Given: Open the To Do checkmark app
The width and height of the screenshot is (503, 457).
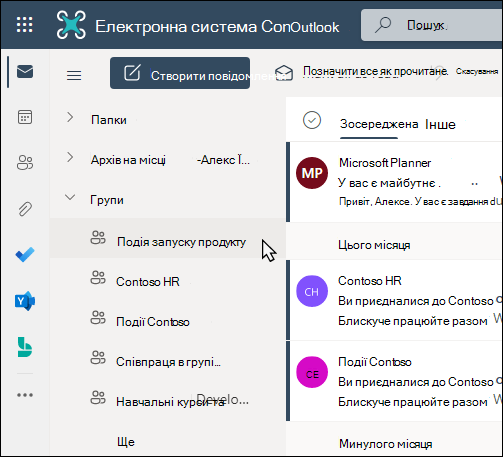Looking at the screenshot, I should (25, 255).
